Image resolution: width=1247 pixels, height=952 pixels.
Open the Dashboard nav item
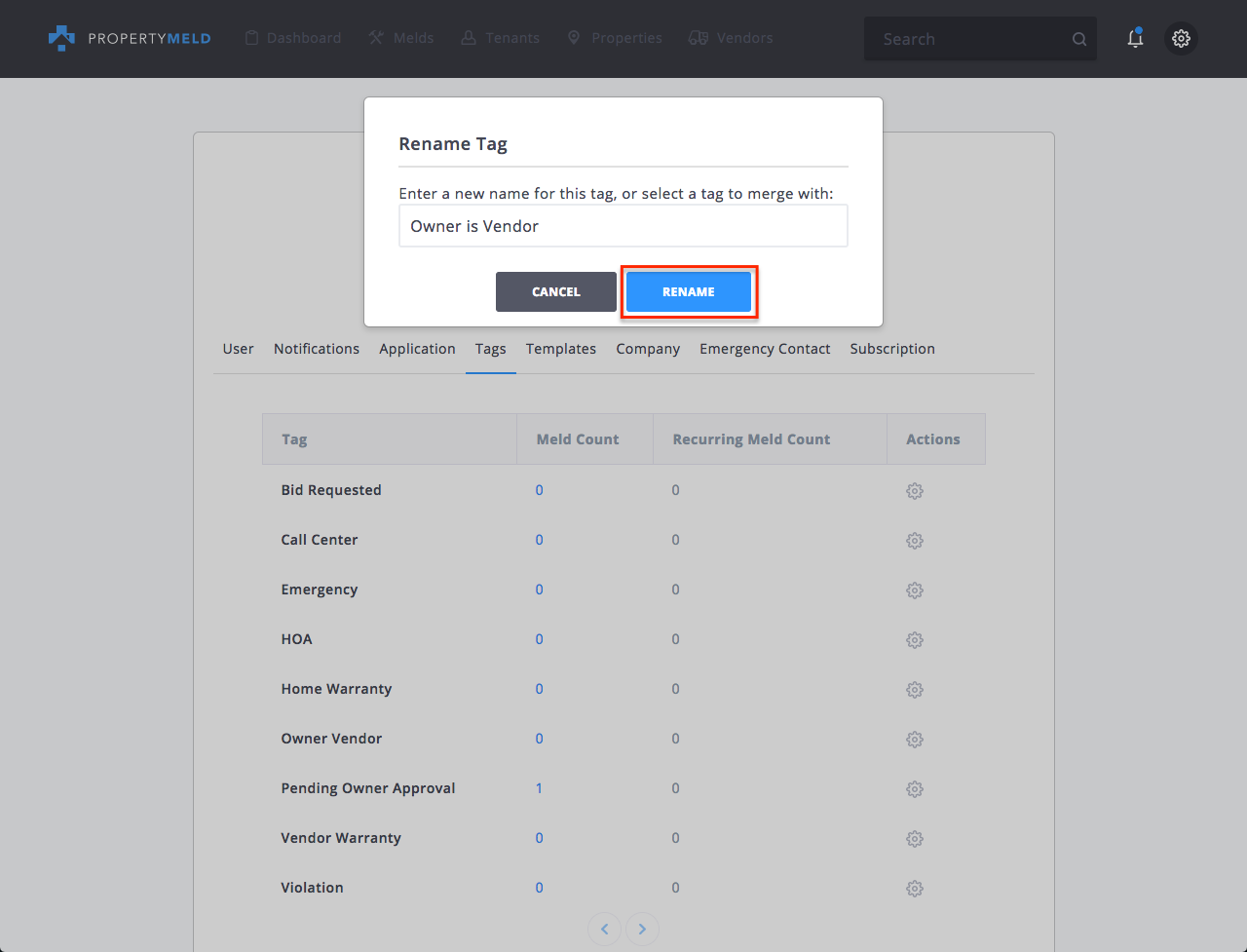293,38
